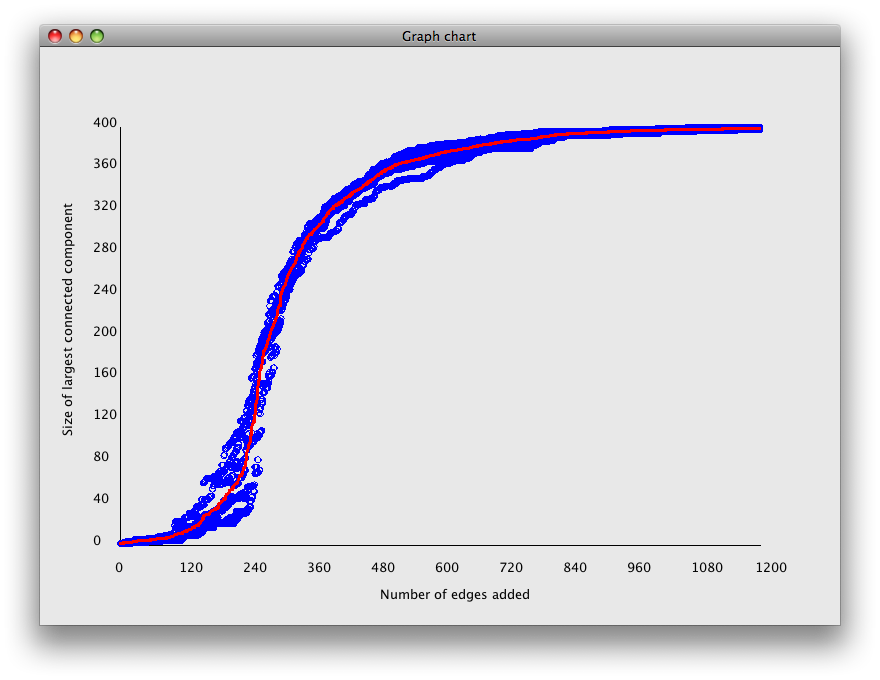Click the 120 tick on the horizontal axis
The width and height of the screenshot is (880, 680).
191,567
